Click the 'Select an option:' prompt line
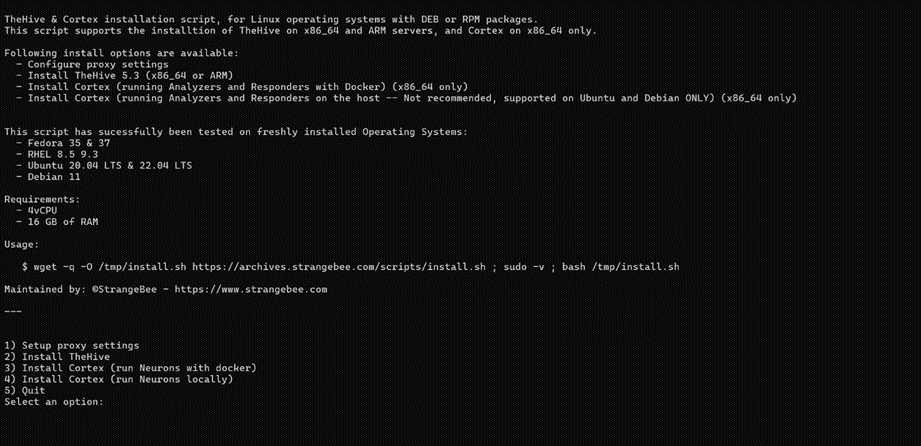The image size is (921, 446). [54, 402]
